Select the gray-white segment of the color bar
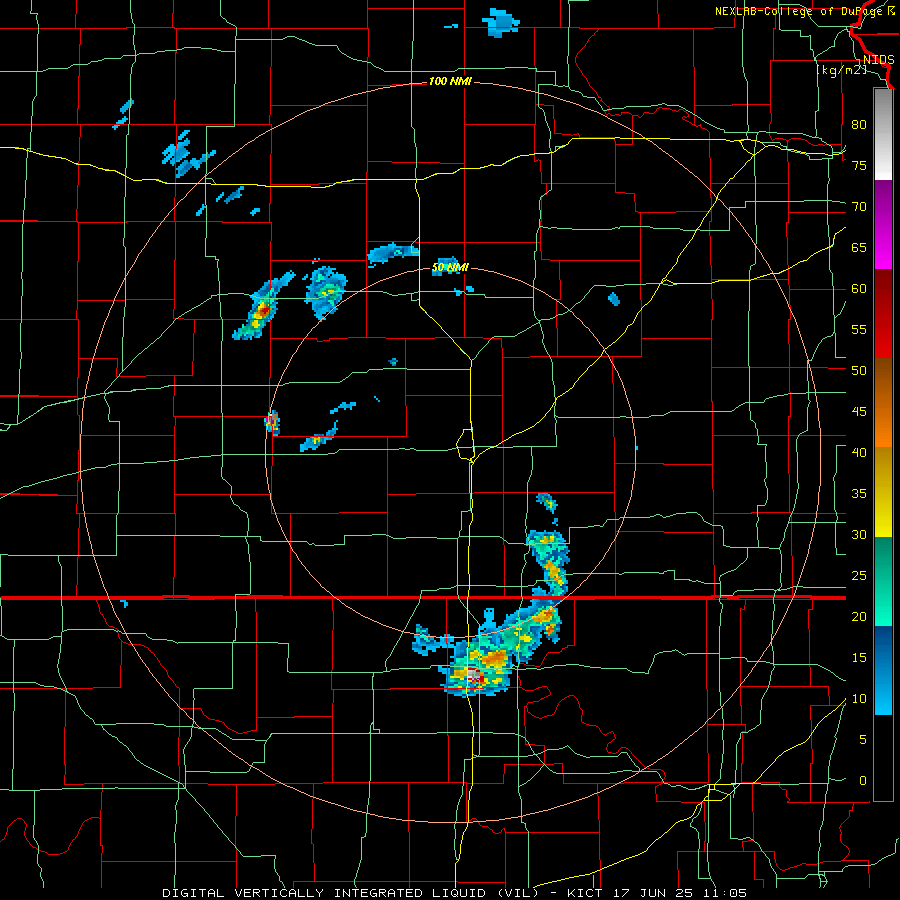This screenshot has width=900, height=900. click(x=883, y=135)
